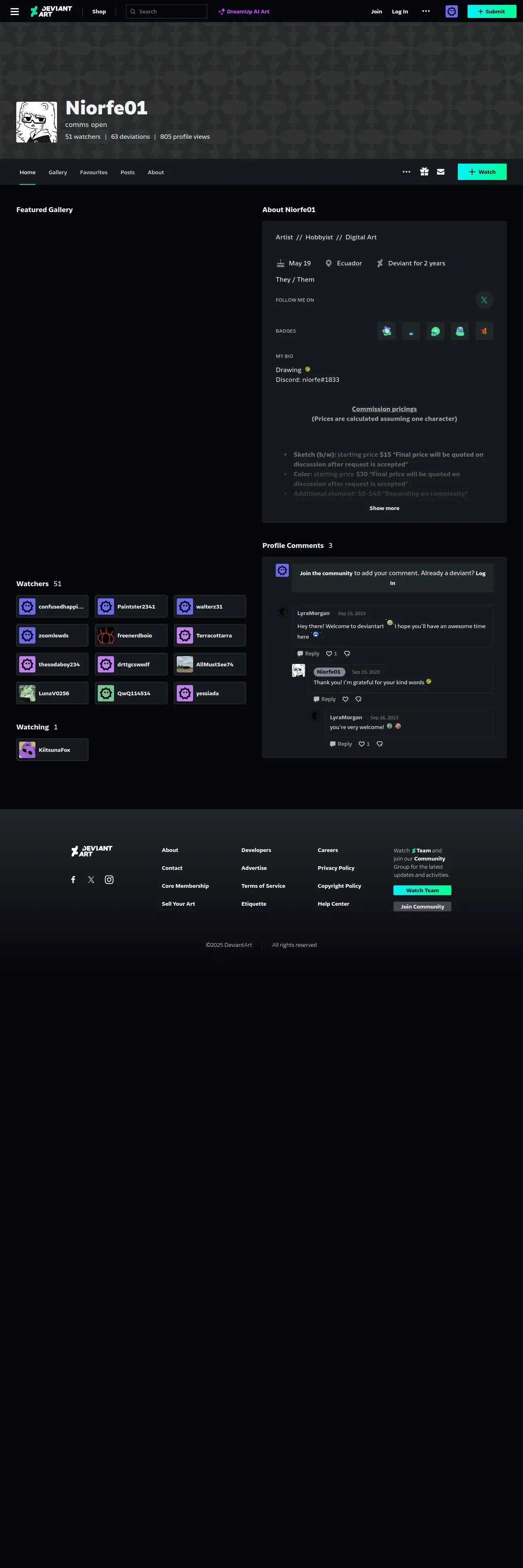Click Join in the header
The width and height of the screenshot is (523, 1568).
tap(377, 11)
